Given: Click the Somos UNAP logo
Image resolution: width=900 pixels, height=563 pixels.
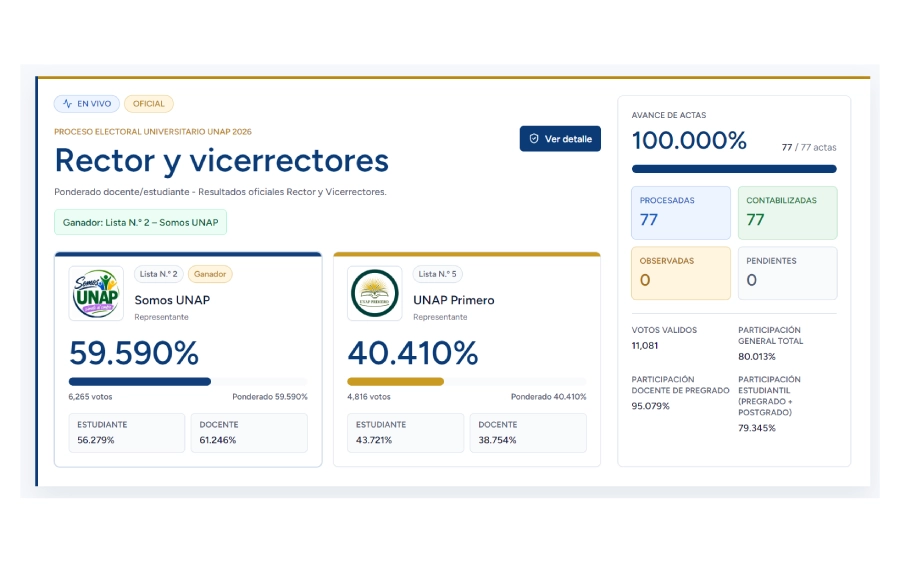Looking at the screenshot, I should (96, 293).
